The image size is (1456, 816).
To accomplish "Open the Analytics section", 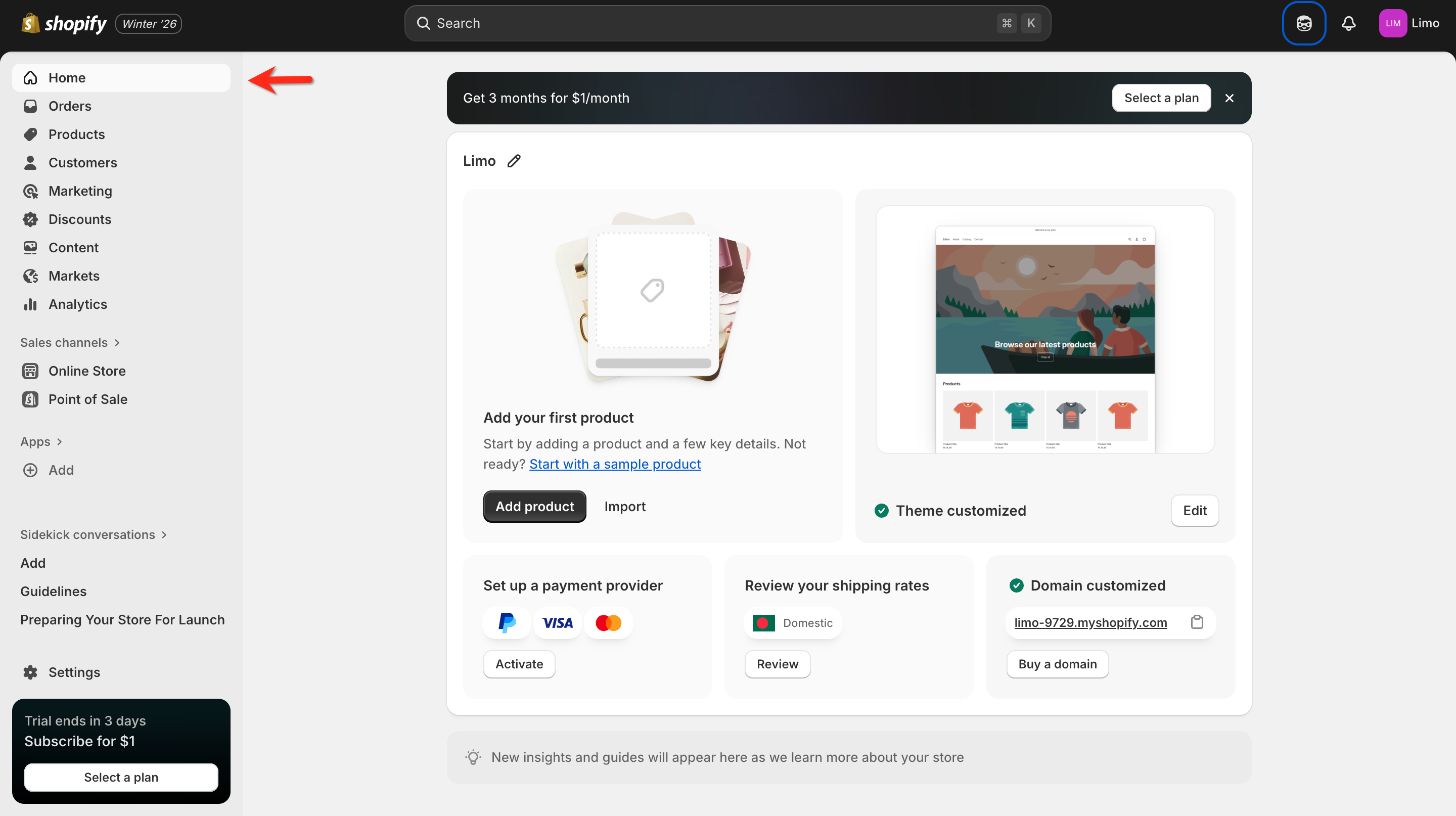I will 77,304.
